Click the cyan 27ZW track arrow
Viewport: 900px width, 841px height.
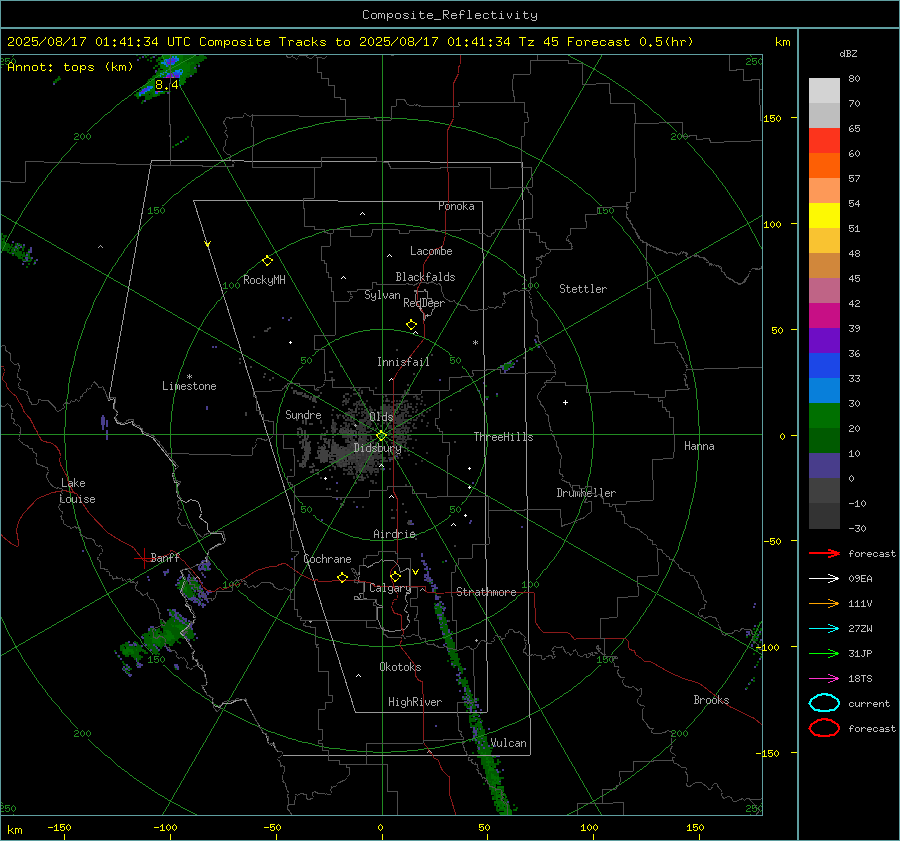824,629
